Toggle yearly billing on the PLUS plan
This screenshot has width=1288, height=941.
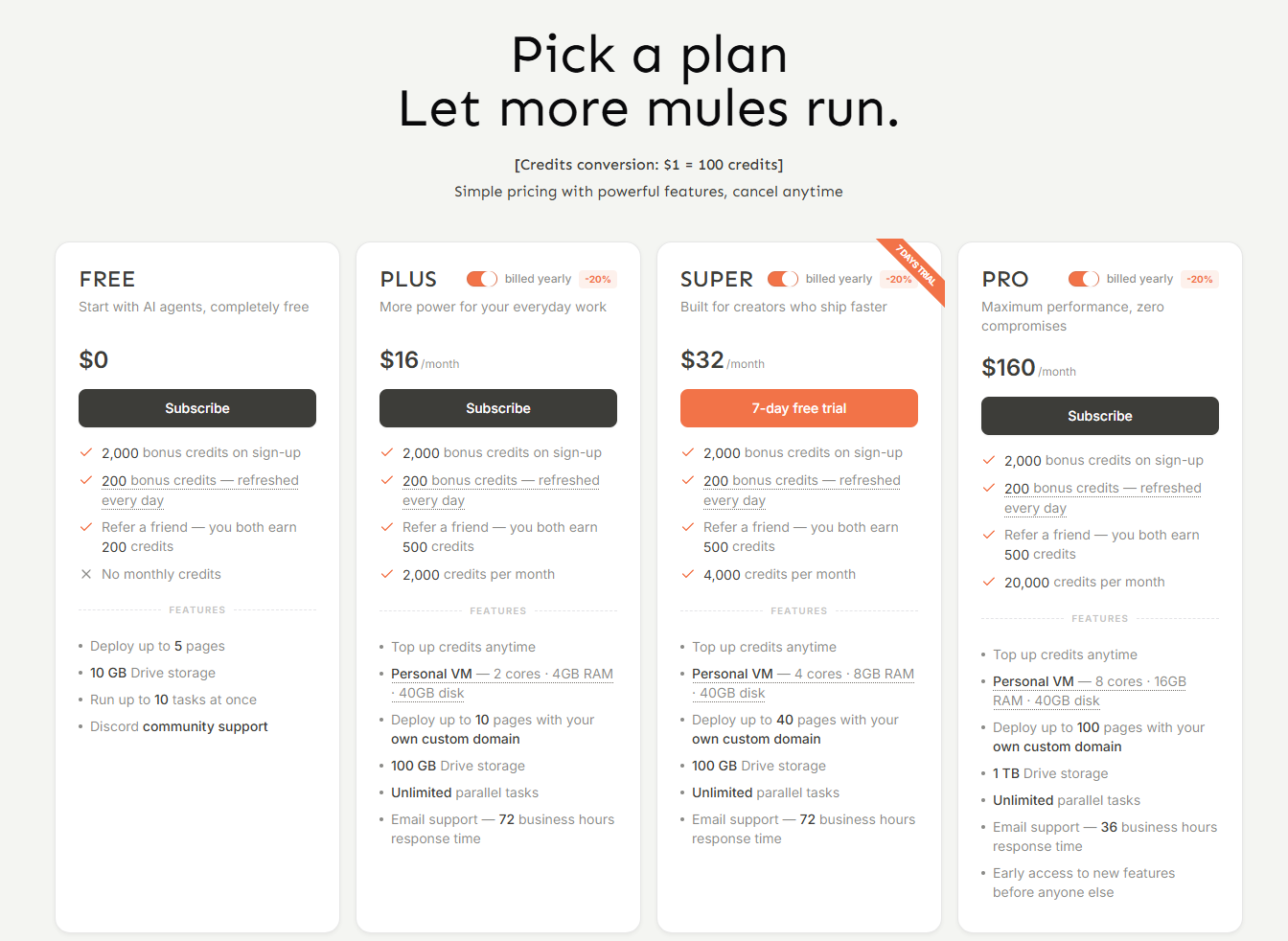[482, 279]
